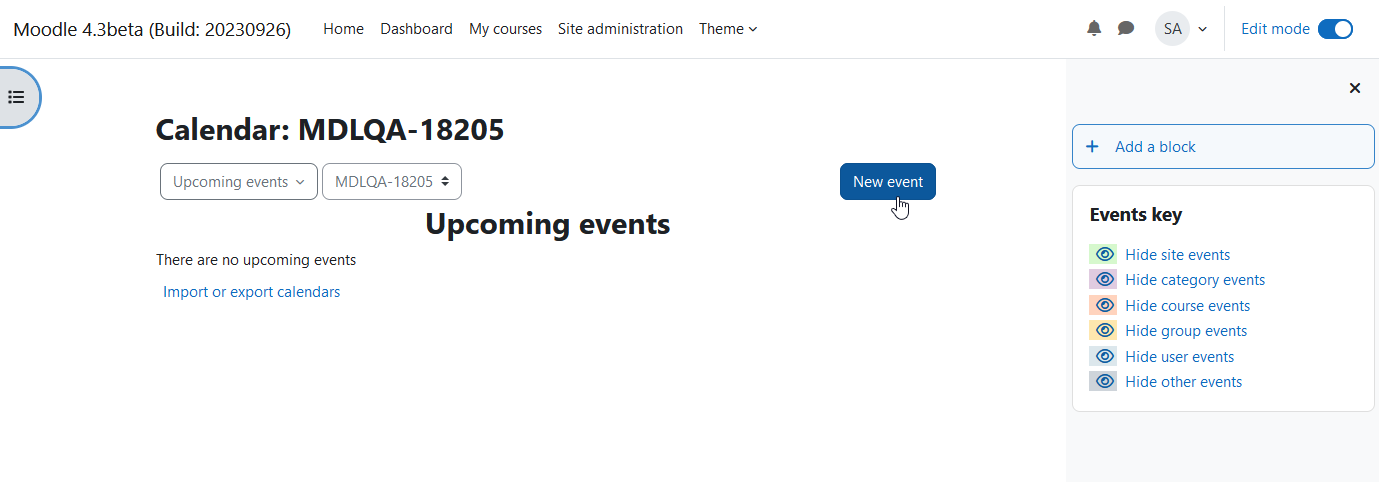Open Import or export calendars link
Viewport: 1379px width, 482px height.
click(252, 292)
